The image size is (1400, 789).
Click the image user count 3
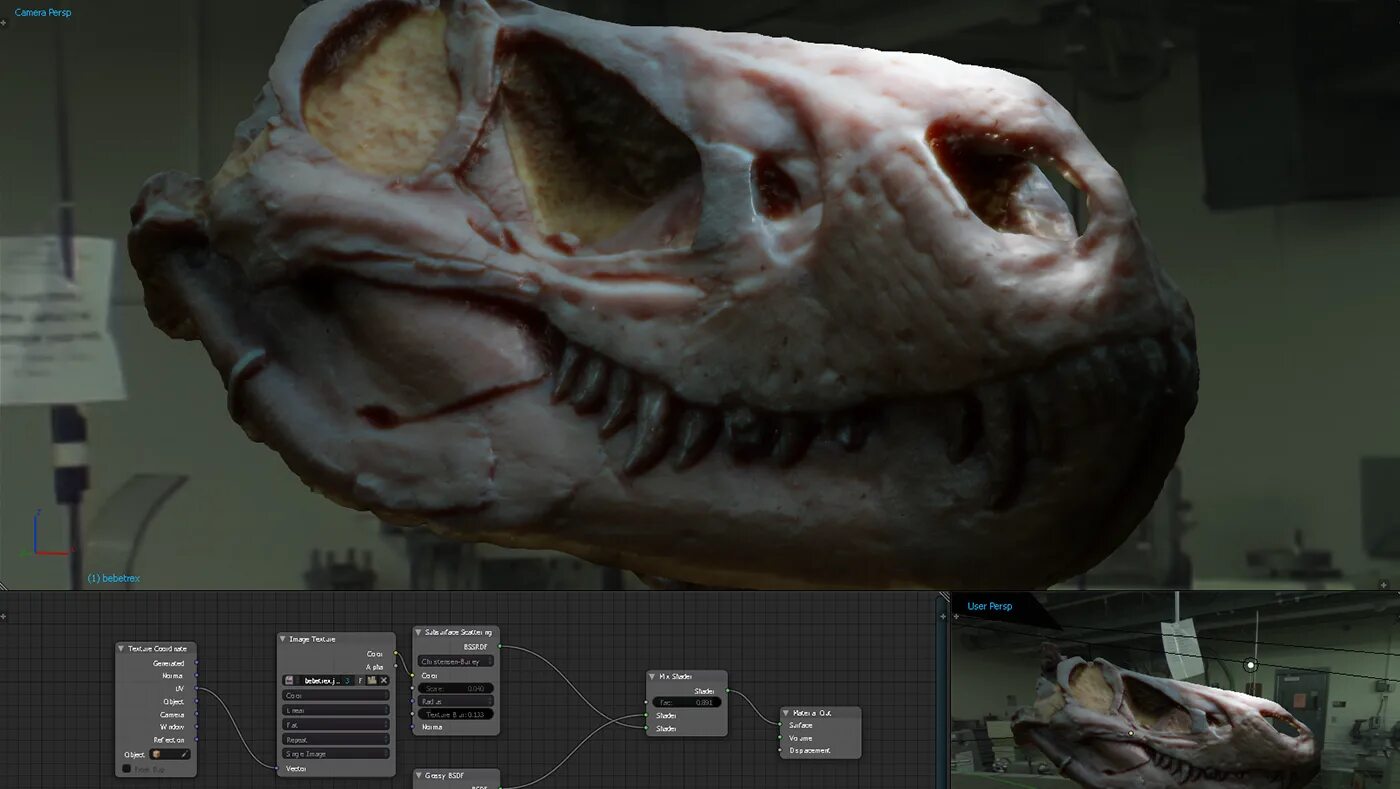click(347, 681)
